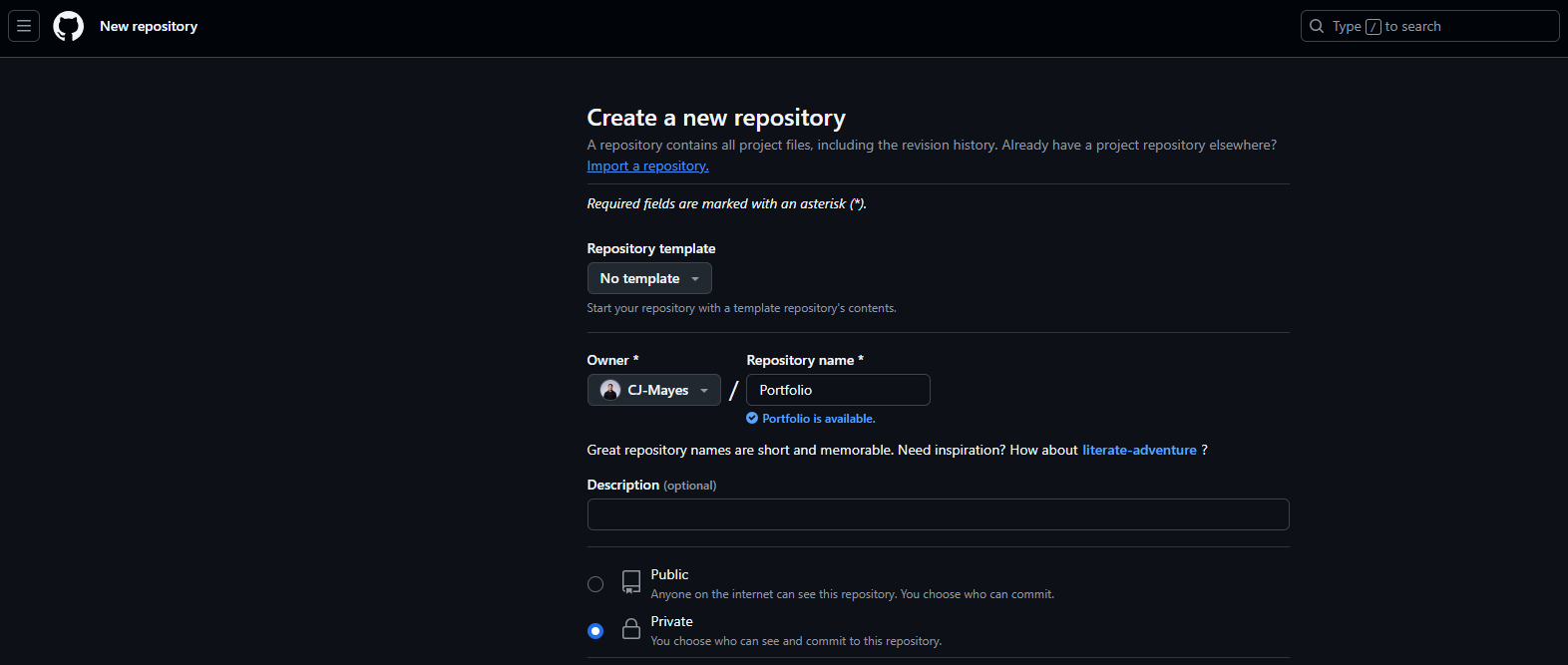Select the Private visibility radio button
Image resolution: width=1568 pixels, height=665 pixels.
pyautogui.click(x=595, y=631)
